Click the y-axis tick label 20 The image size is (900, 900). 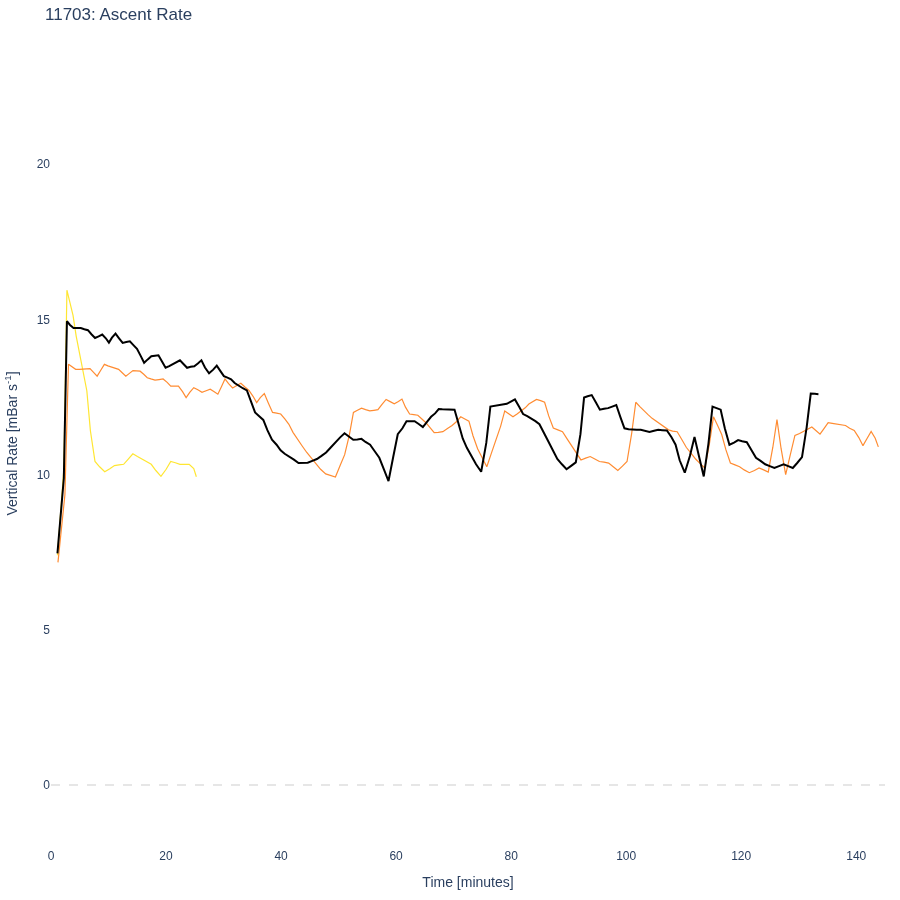coord(43,164)
